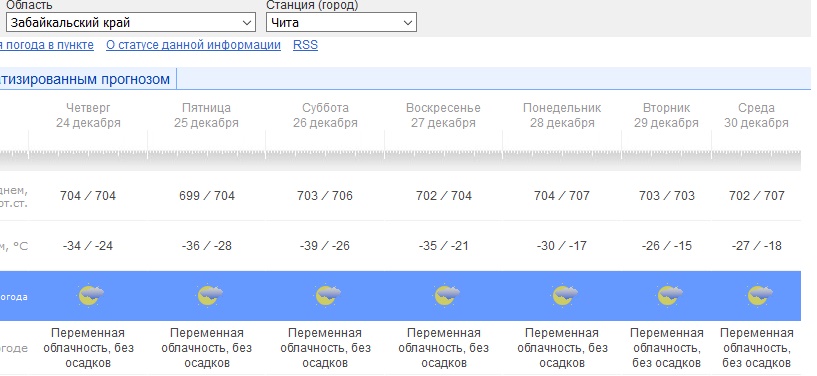
Task: Click the weather icon for 27 декабря
Action: [x=446, y=295]
